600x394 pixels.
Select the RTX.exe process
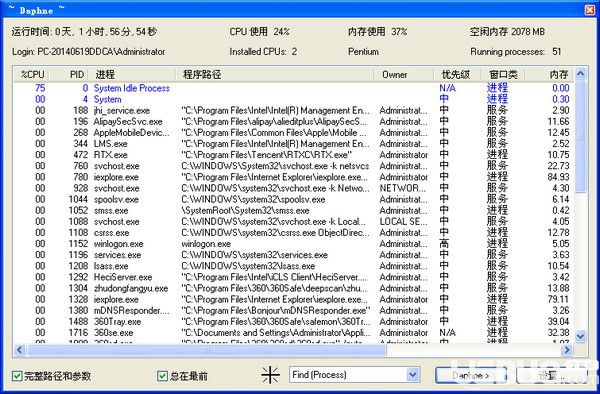pyautogui.click(x=294, y=155)
